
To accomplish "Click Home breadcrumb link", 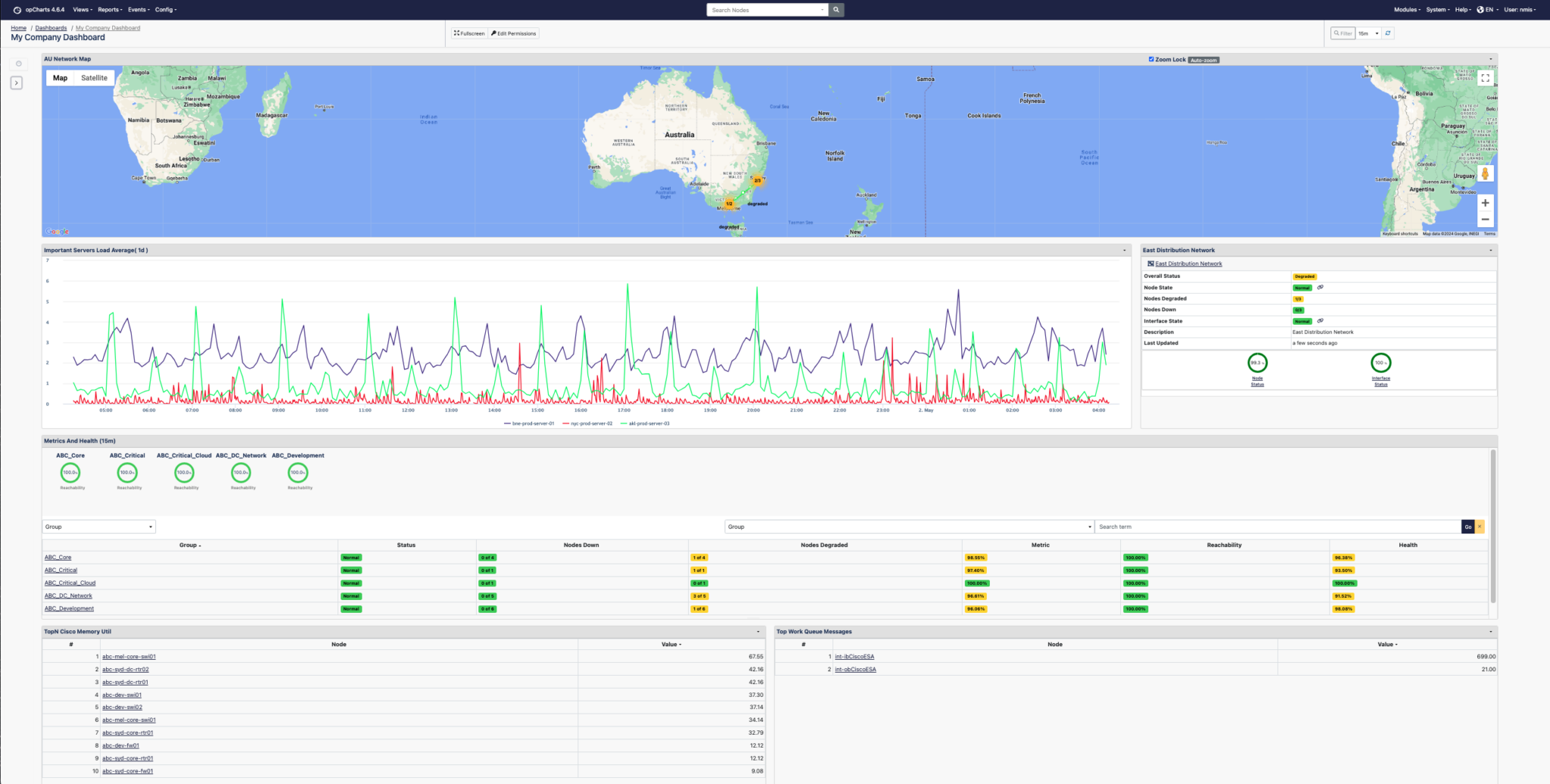I will pos(18,28).
